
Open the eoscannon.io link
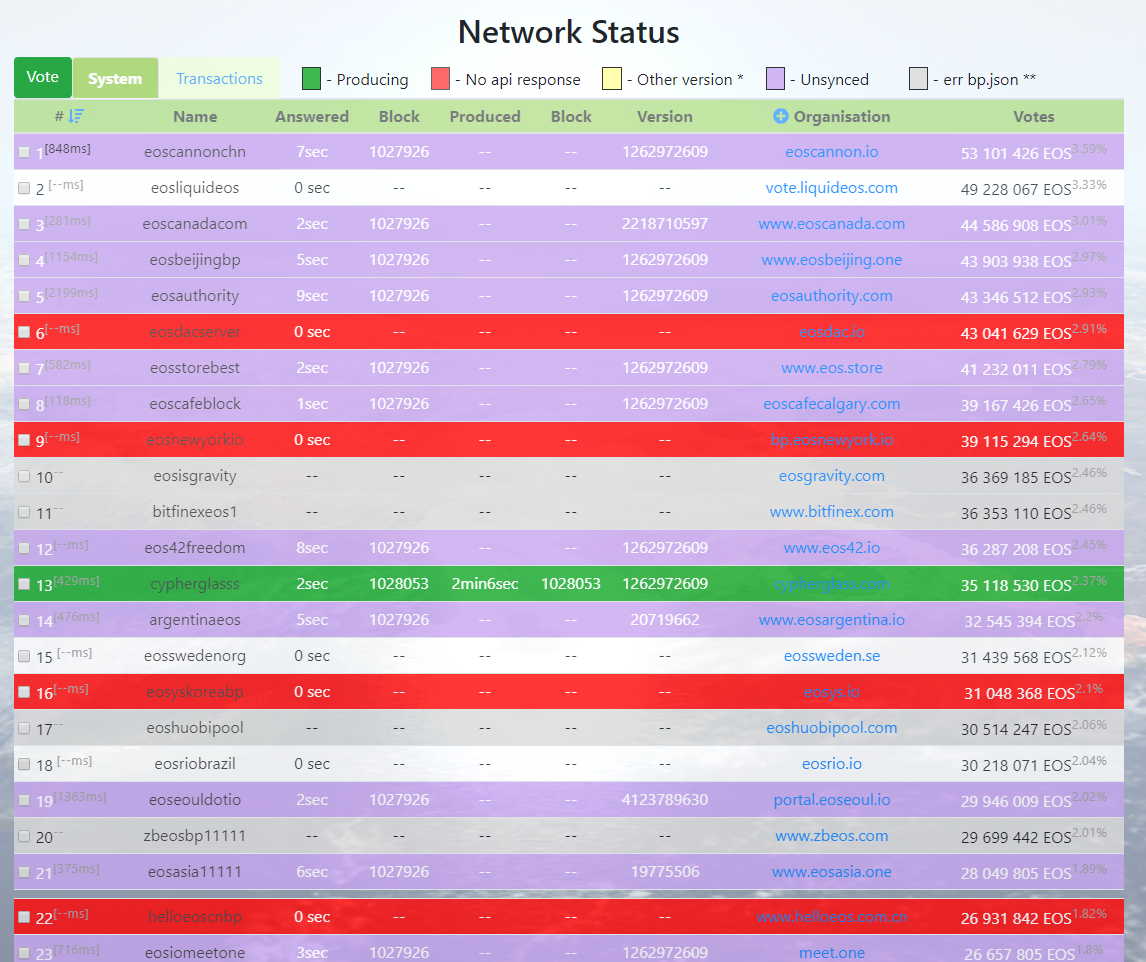pos(832,151)
